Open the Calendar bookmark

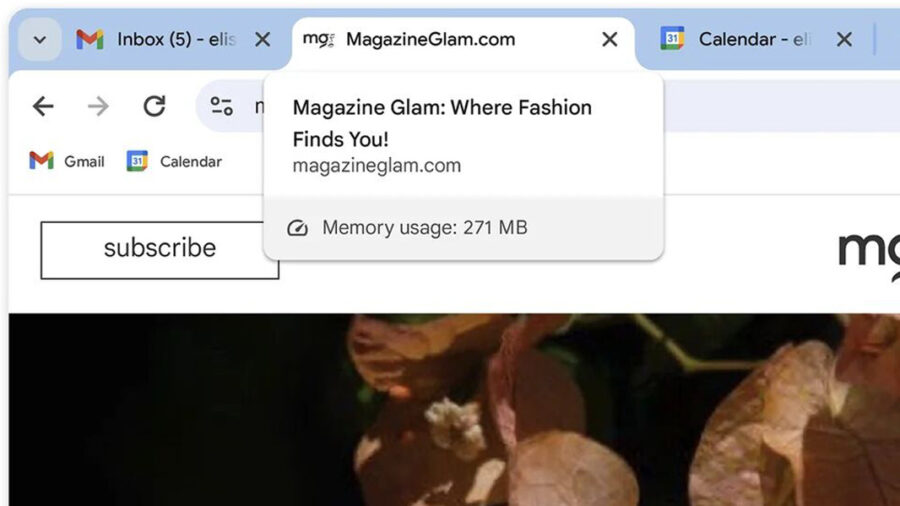[x=174, y=161]
